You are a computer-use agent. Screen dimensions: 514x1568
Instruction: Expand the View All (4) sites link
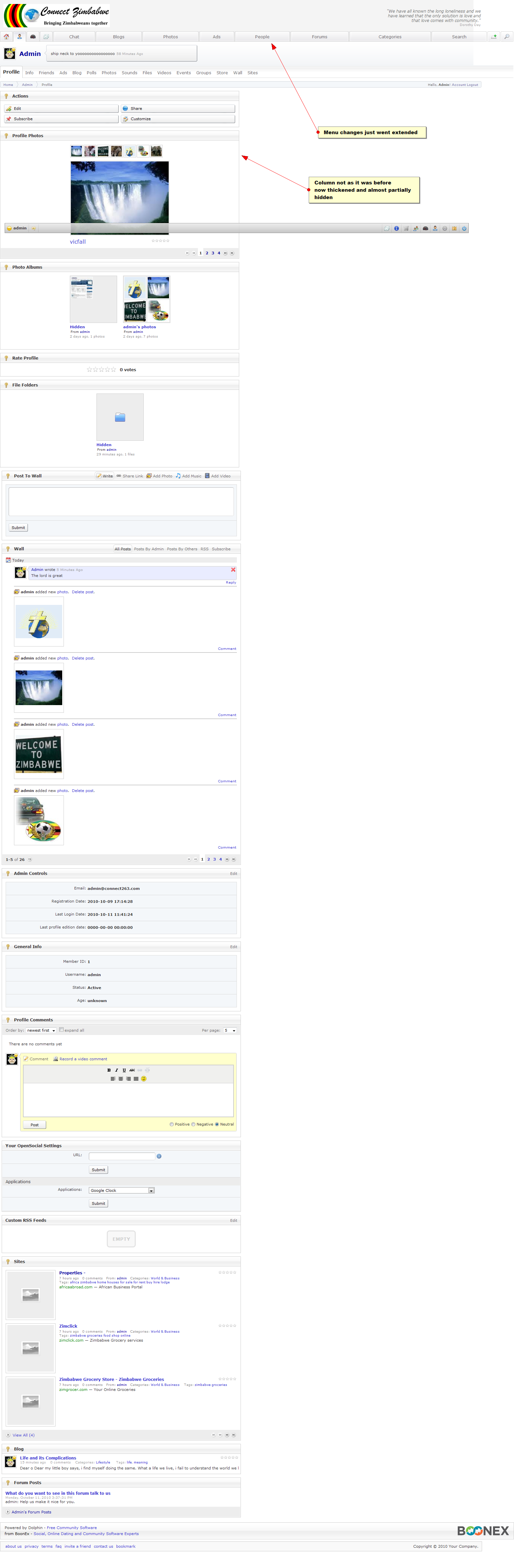23,1435
